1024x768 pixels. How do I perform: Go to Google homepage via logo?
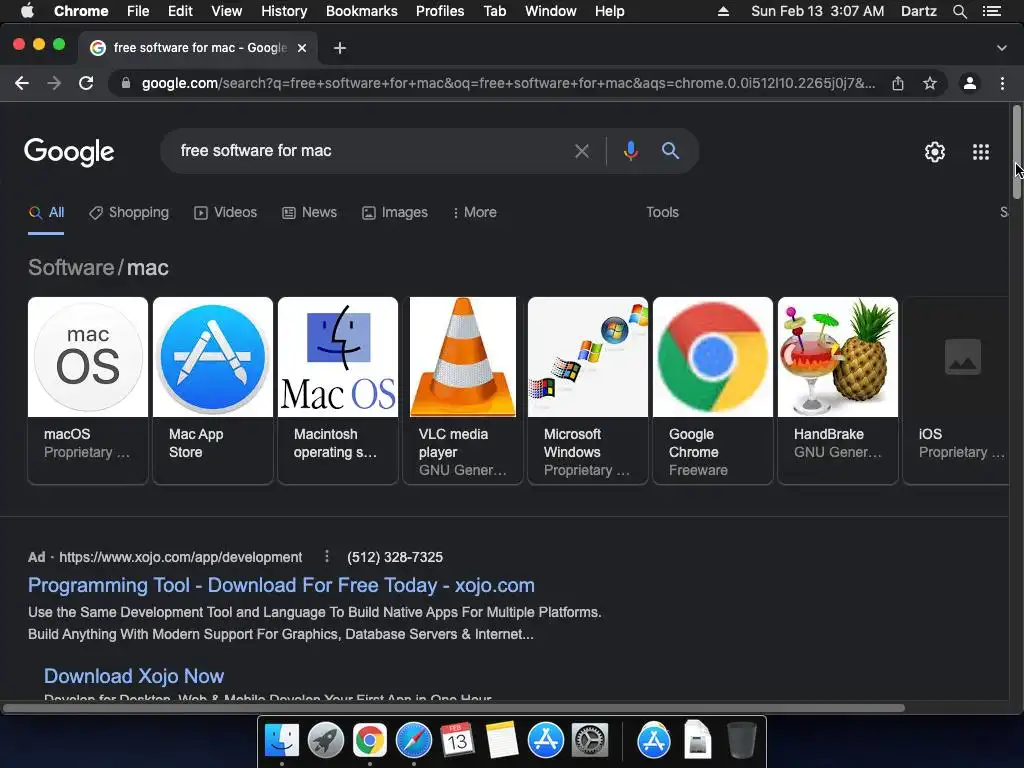[x=69, y=152]
